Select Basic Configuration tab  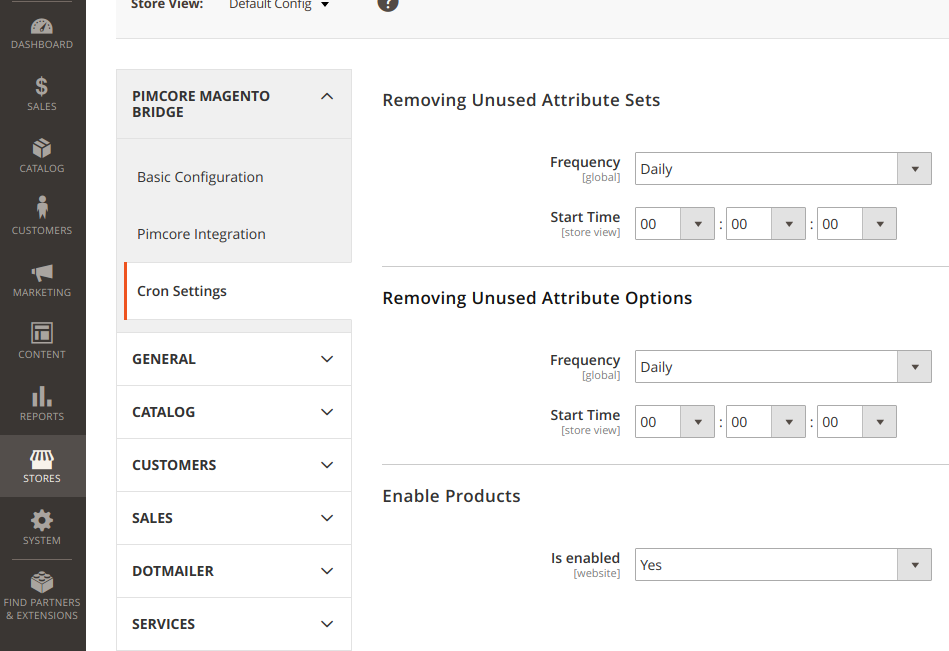[200, 177]
